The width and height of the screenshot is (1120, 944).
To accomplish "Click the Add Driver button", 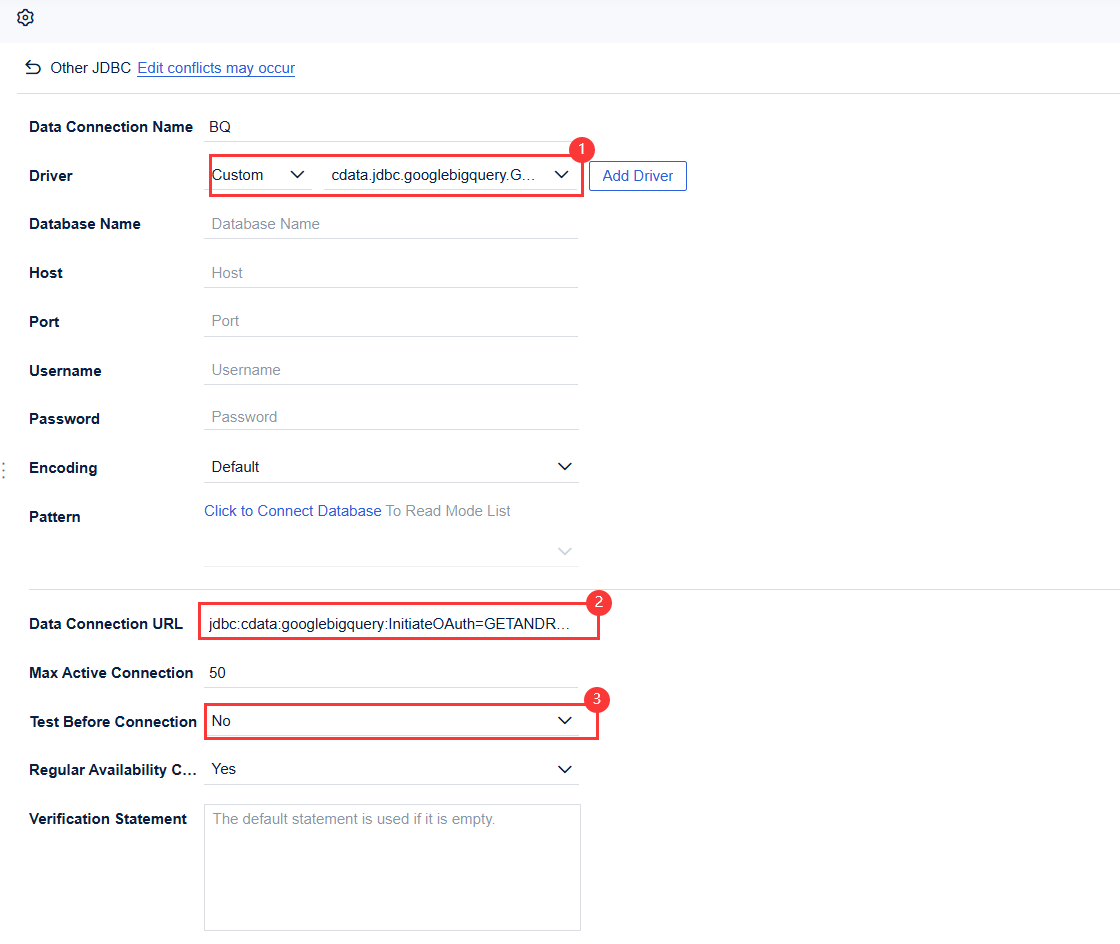I will point(637,176).
